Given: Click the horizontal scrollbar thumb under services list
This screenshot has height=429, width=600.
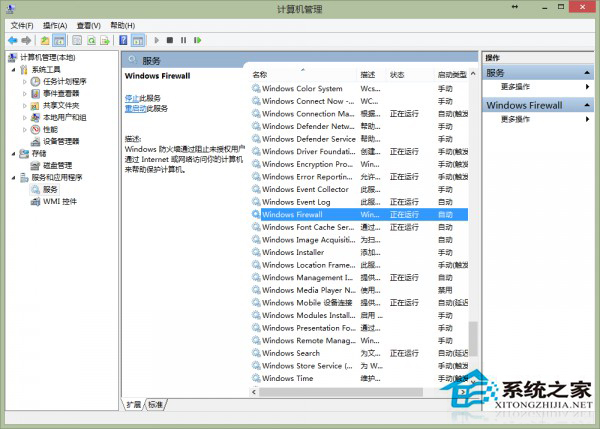Looking at the screenshot, I should click(341, 392).
